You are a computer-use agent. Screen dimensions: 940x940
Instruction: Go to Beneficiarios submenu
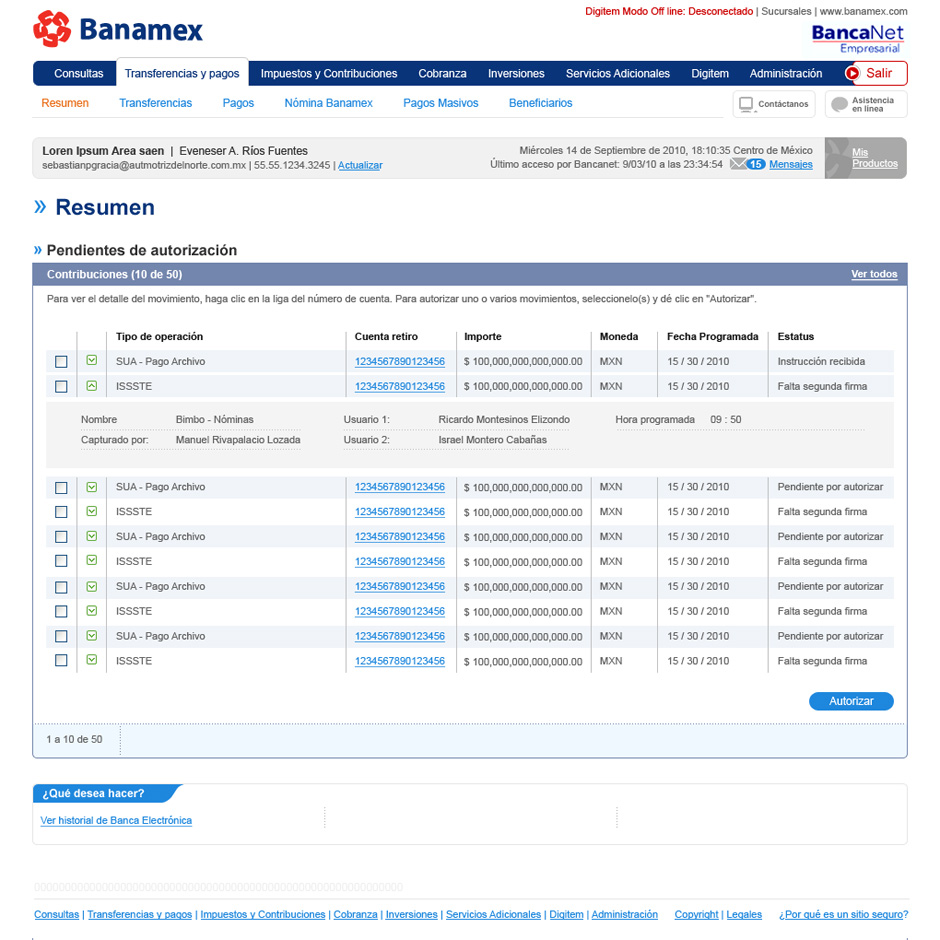tap(540, 103)
